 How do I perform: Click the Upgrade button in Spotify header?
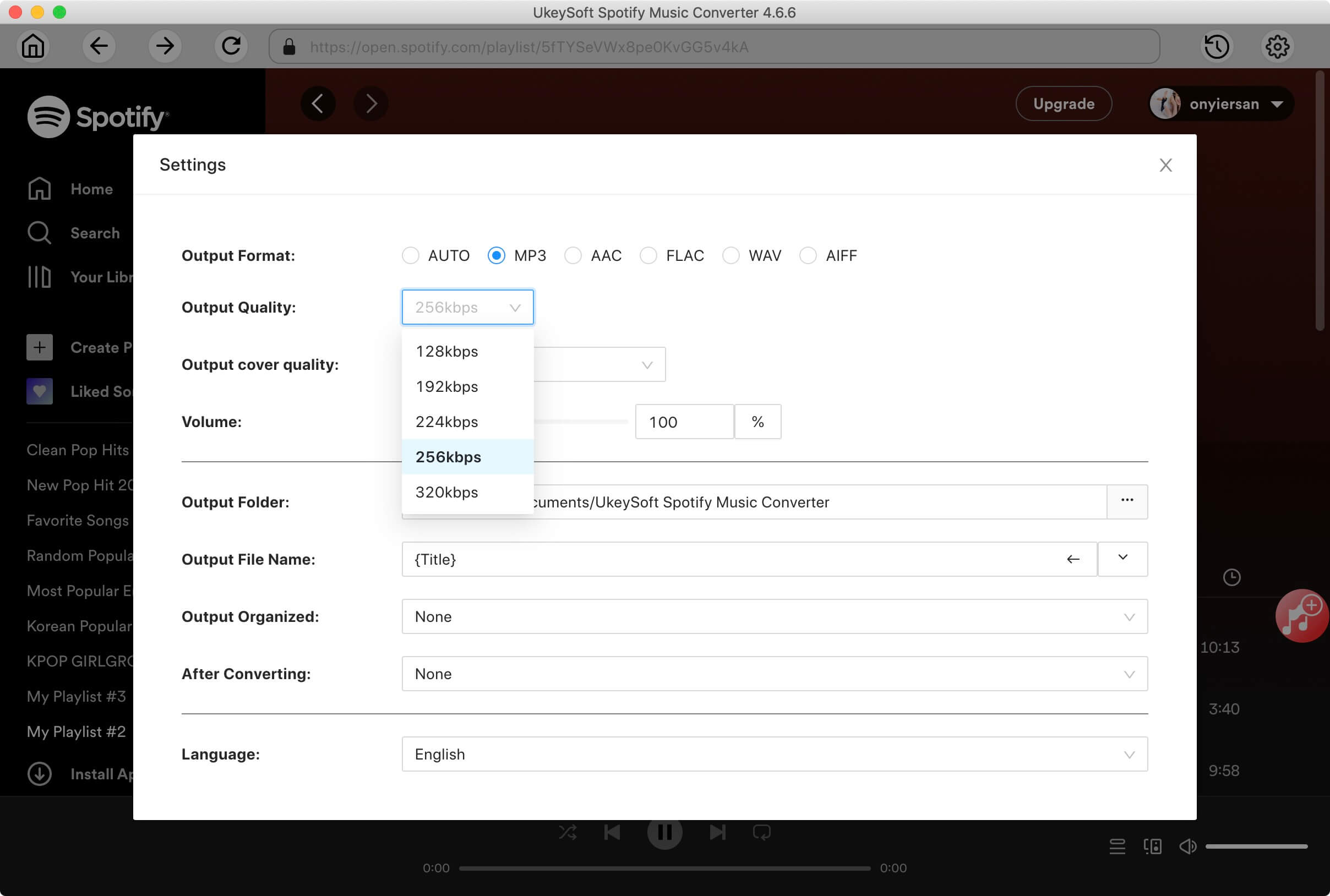pos(1063,103)
